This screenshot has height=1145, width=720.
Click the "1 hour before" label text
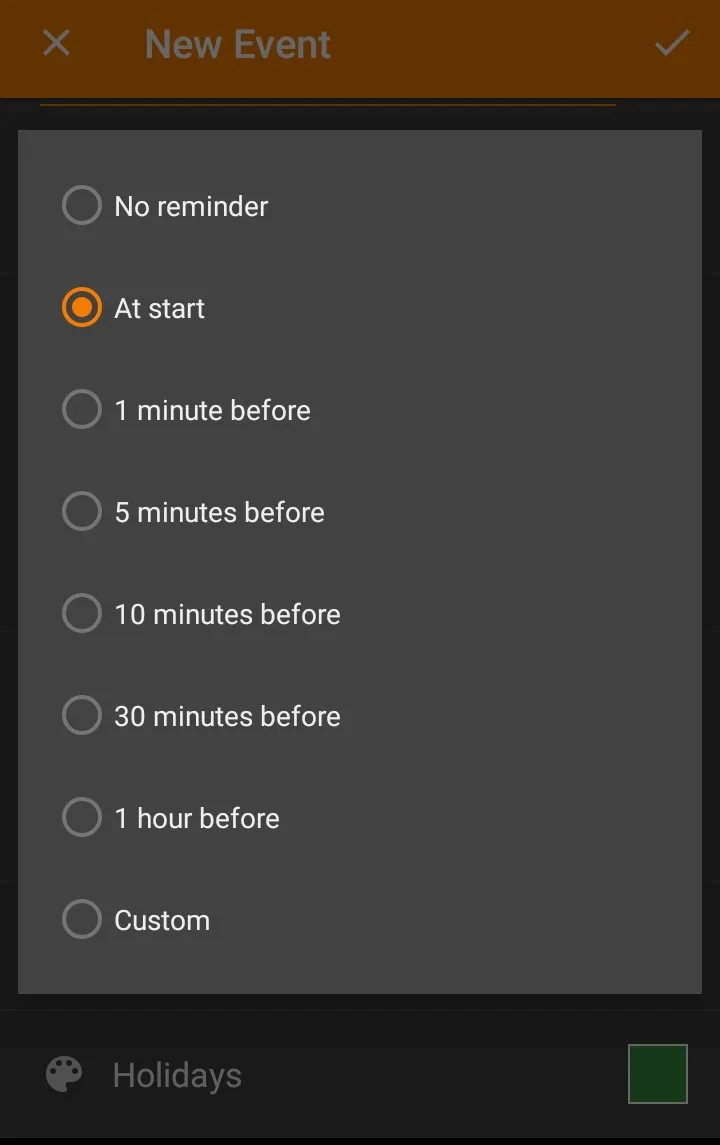197,818
